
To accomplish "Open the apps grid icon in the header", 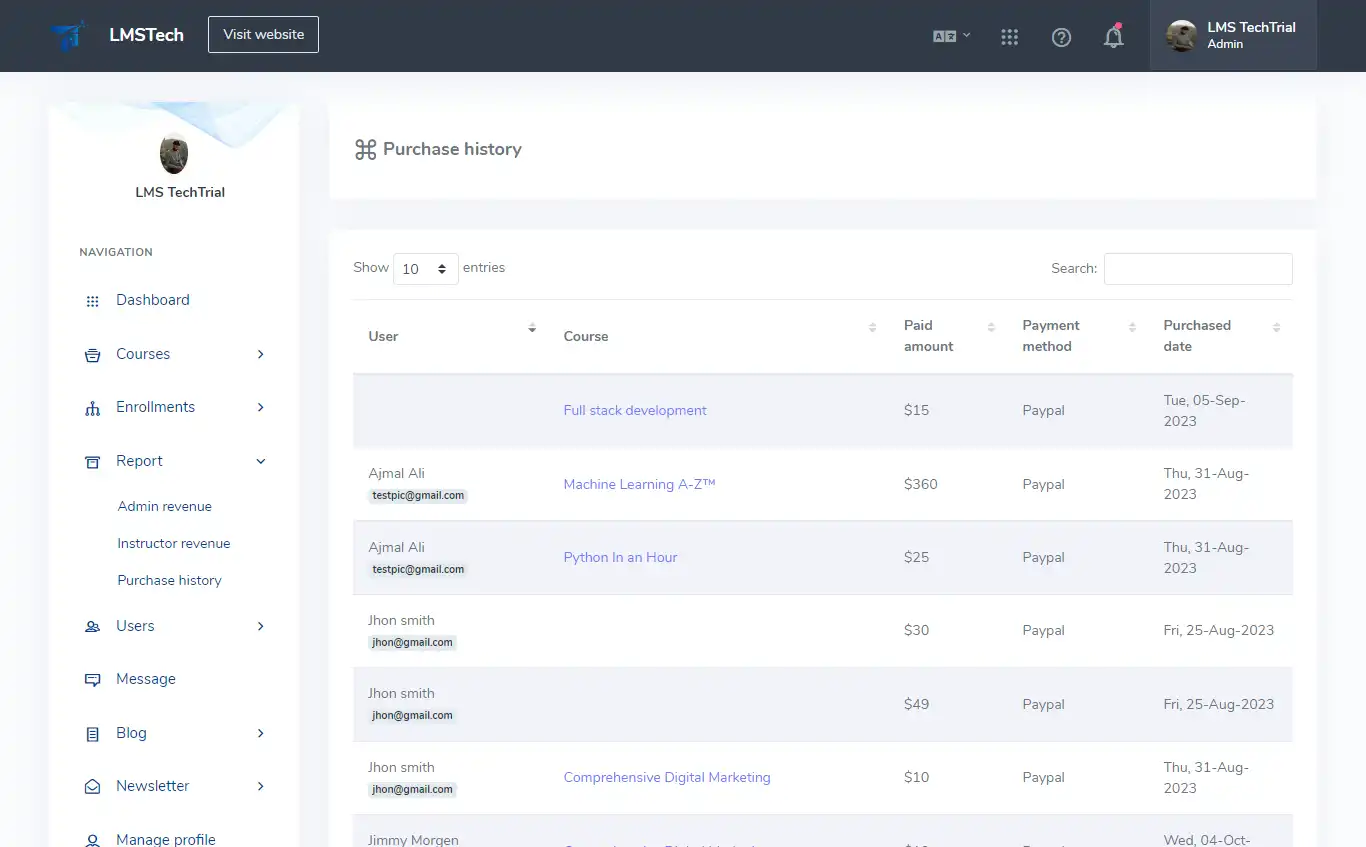I will [x=1009, y=36].
